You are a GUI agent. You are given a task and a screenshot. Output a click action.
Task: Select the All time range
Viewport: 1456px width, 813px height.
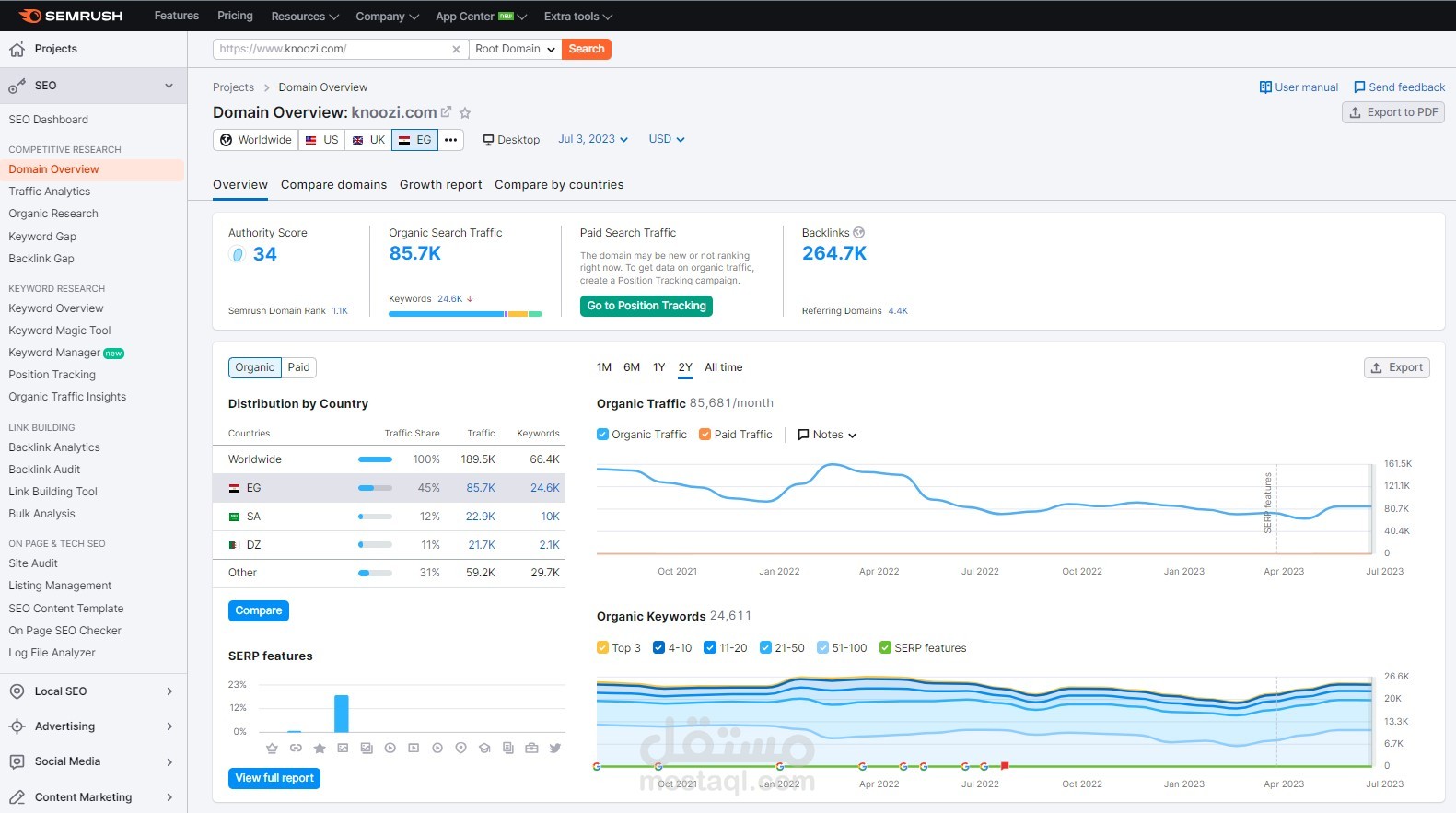[723, 367]
